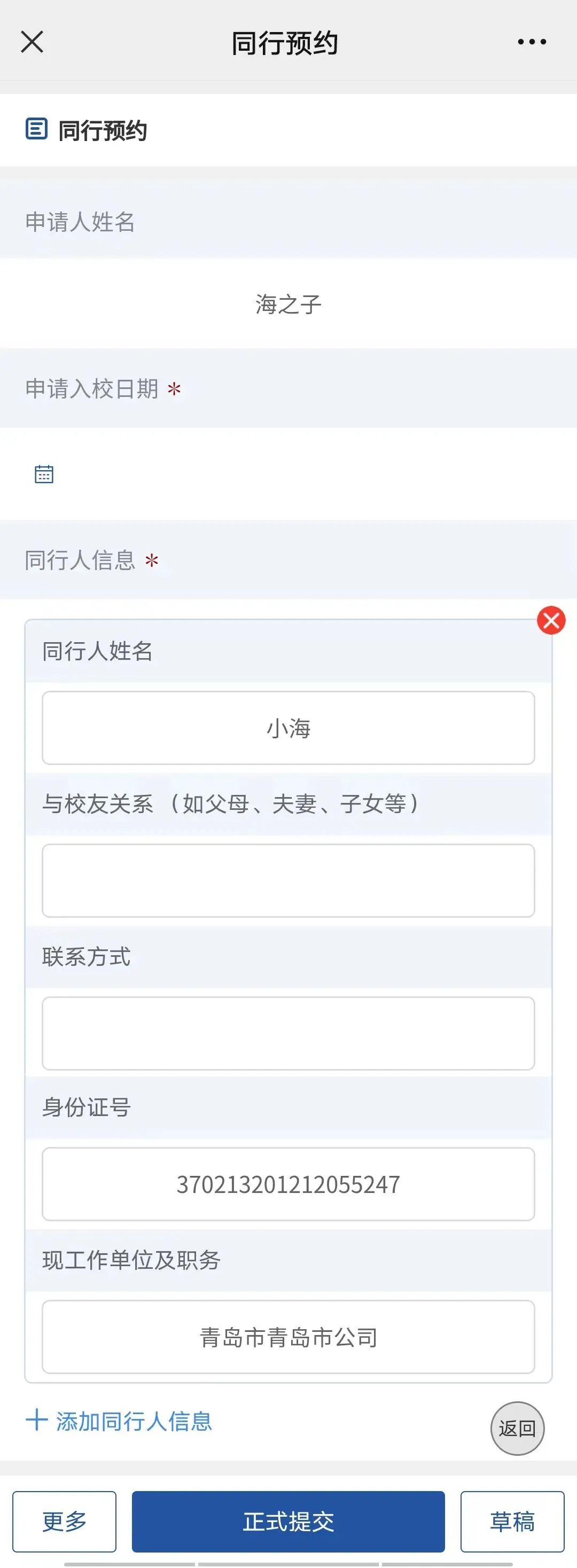Select the 申请入校日期 date field
Screen dimensions: 577x1568
point(288,473)
